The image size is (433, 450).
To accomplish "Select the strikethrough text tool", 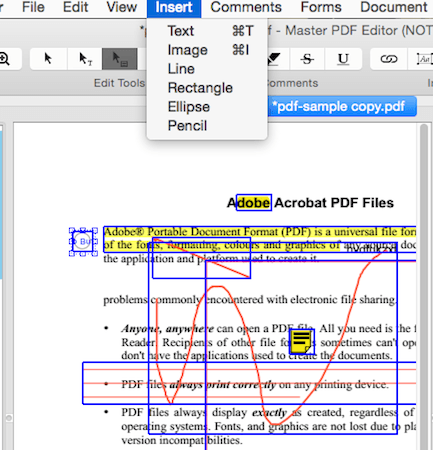I will click(307, 59).
